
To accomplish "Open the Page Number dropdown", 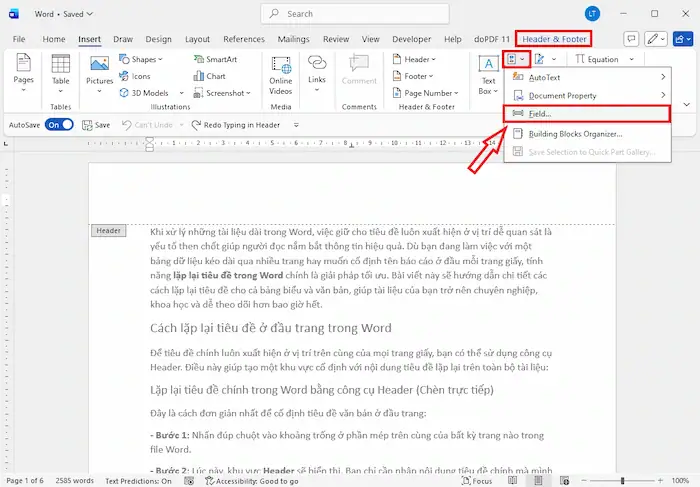I will pyautogui.click(x=427, y=93).
